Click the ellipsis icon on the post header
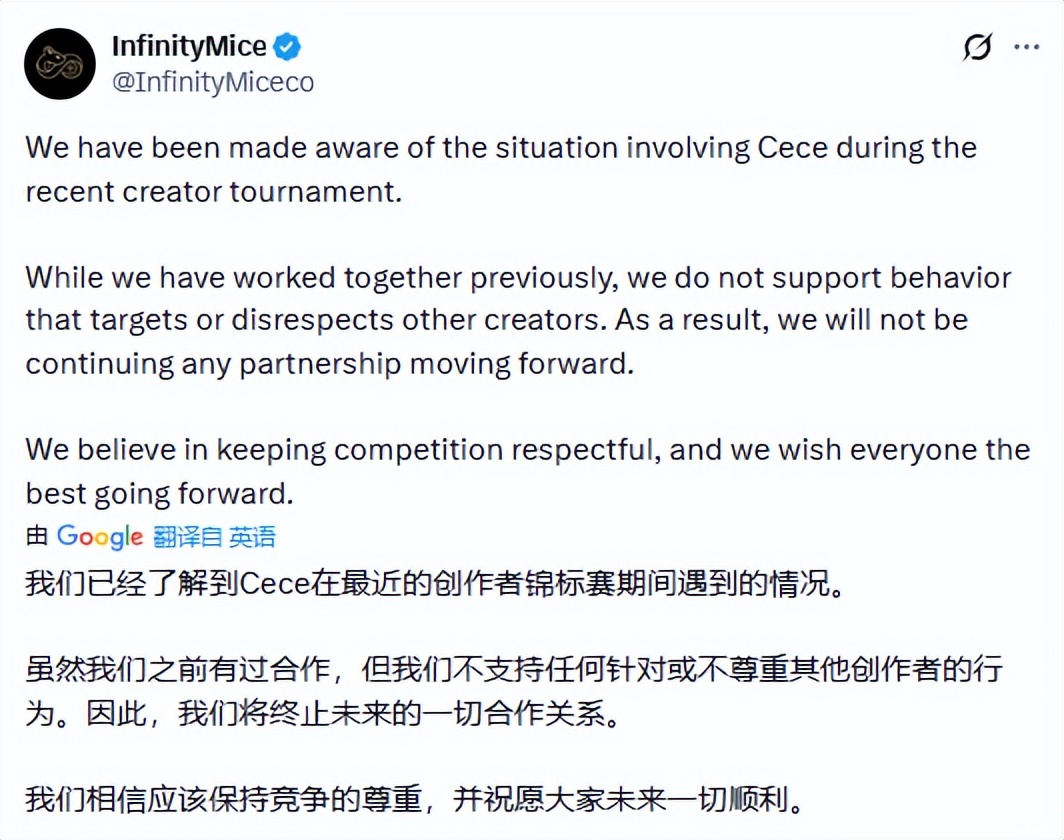The height and width of the screenshot is (840, 1064). tap(1029, 44)
